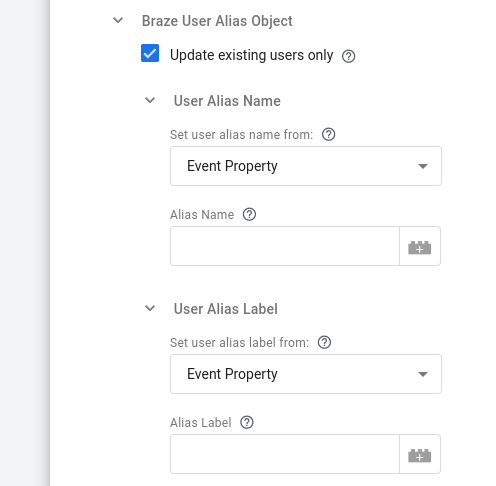Open the alias name source dropdown
This screenshot has height=486, width=496.
point(306,166)
